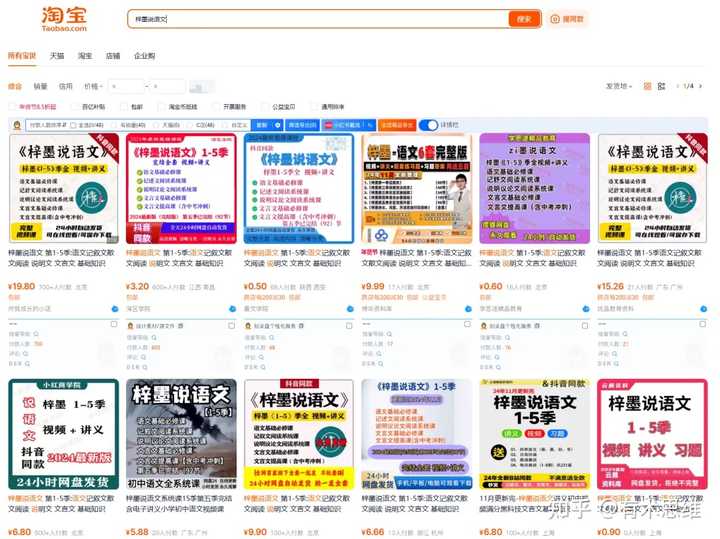Click the first magnifier icon under ¥3.20 item
Image resolution: width=720 pixels, height=539 pixels.
click(154, 337)
